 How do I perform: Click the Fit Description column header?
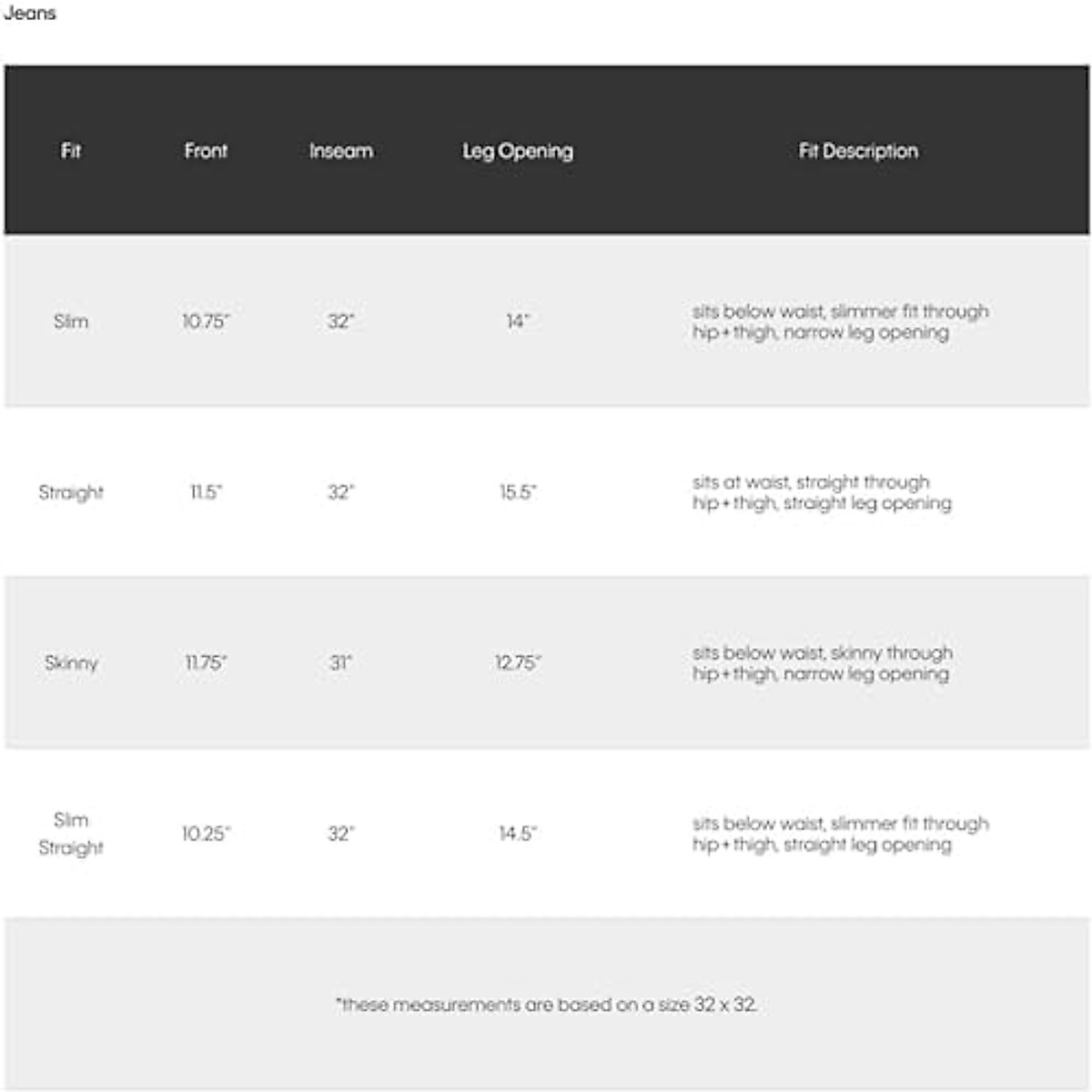click(858, 151)
